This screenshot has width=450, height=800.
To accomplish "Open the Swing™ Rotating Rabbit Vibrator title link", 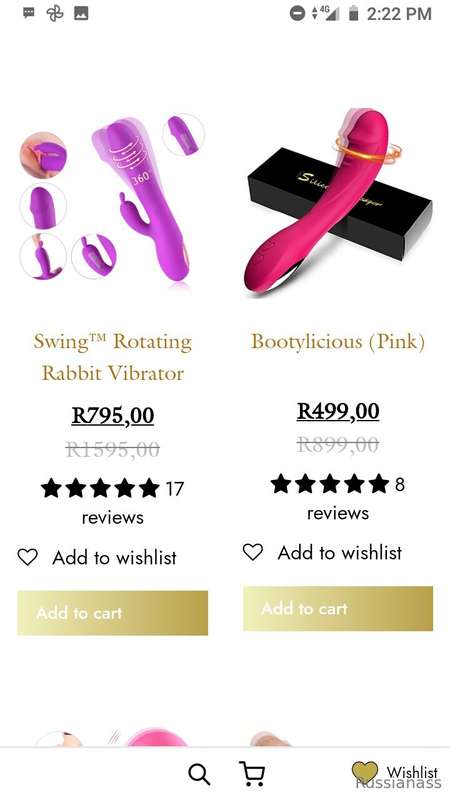I will coord(113,357).
